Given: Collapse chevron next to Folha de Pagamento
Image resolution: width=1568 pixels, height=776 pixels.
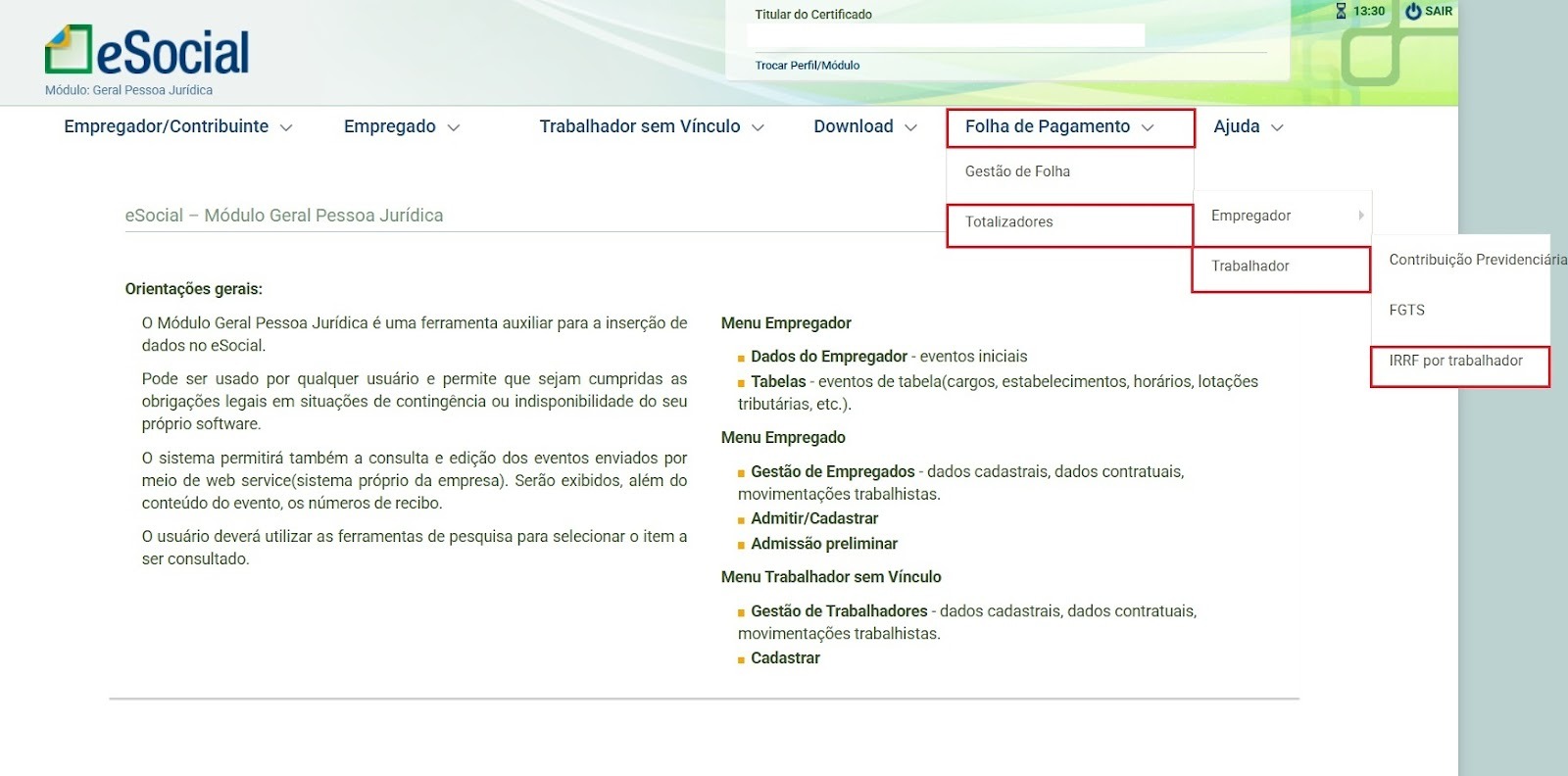Looking at the screenshot, I should coord(1148,127).
